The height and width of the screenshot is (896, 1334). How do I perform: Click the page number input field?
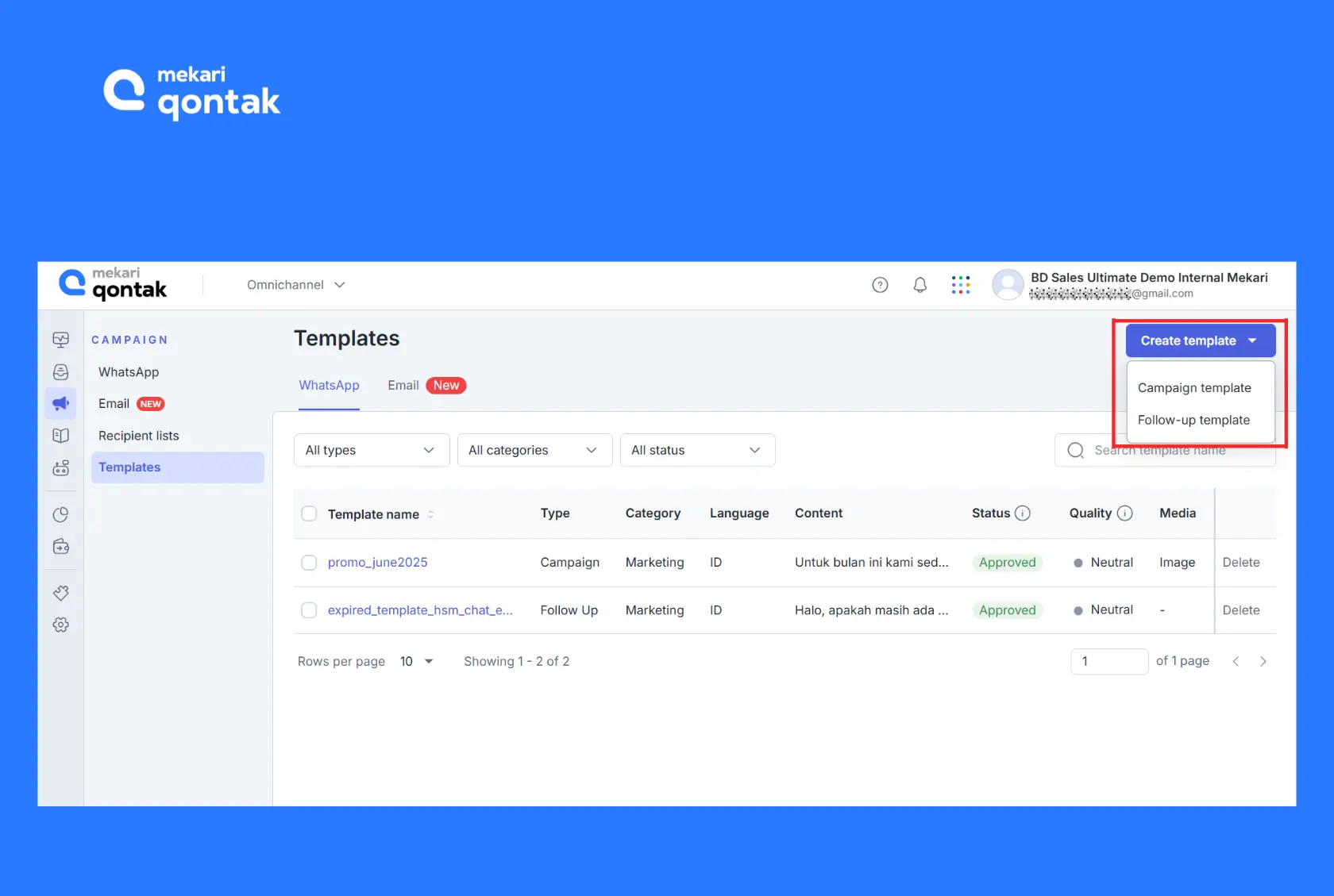(x=1108, y=661)
